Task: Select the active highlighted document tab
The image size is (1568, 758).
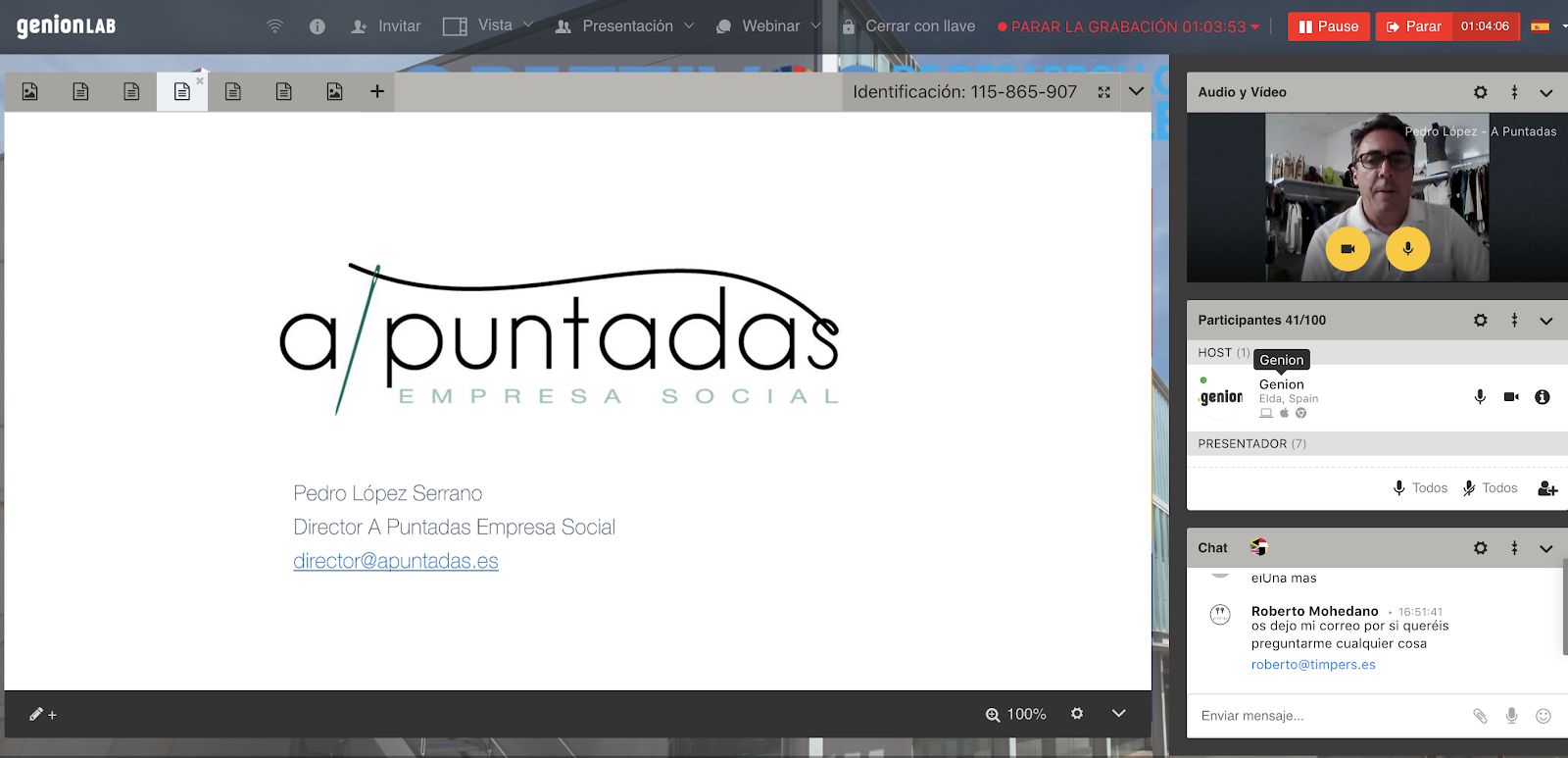Action: coord(181,91)
